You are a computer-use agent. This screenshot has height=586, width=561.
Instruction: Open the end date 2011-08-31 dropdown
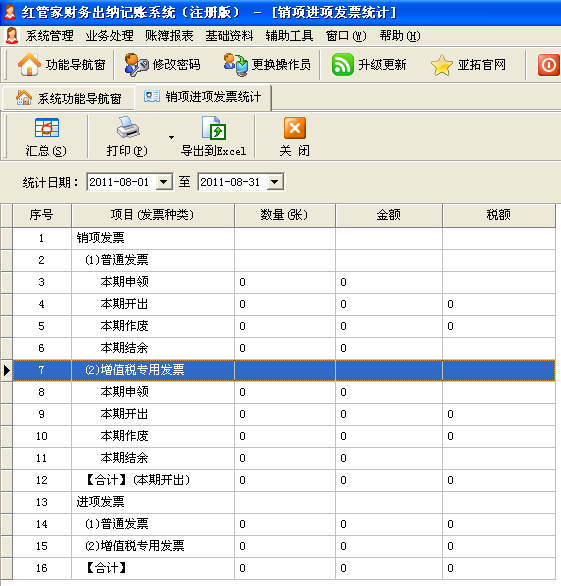275,182
